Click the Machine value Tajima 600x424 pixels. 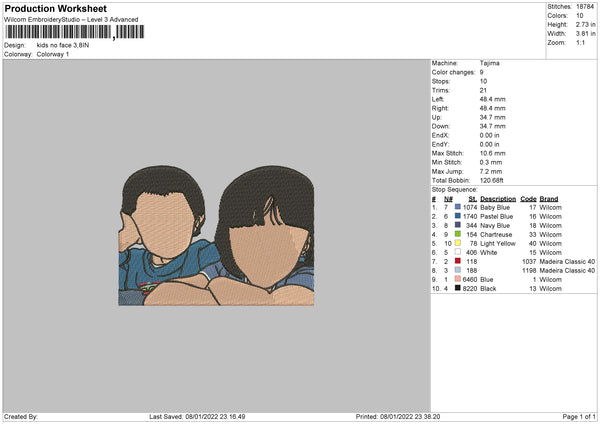click(x=489, y=63)
